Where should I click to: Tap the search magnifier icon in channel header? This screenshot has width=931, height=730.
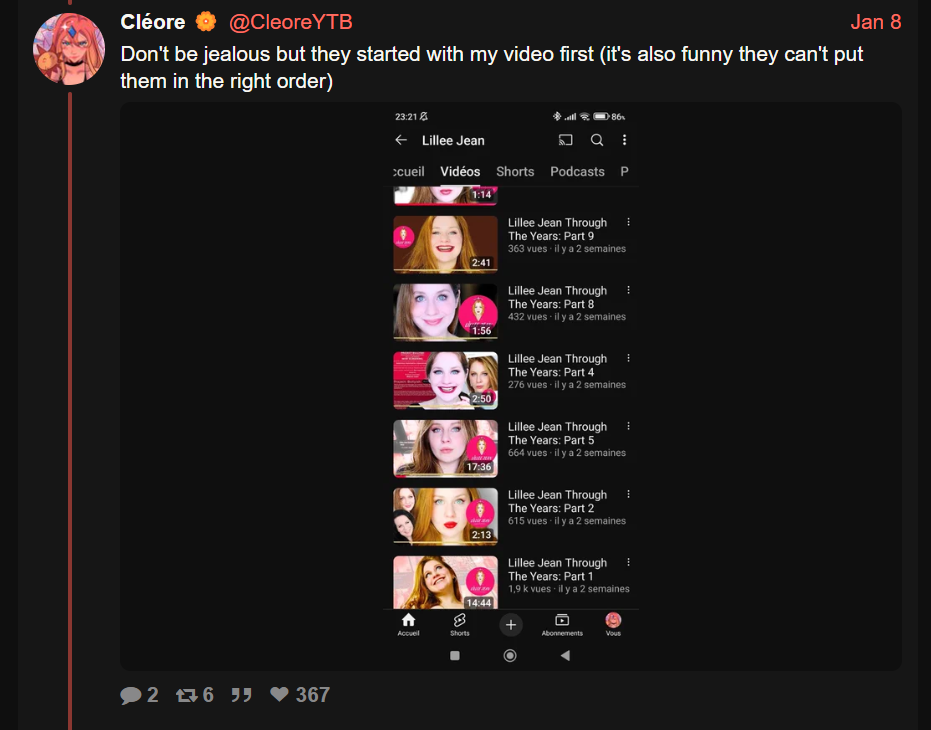click(x=597, y=140)
